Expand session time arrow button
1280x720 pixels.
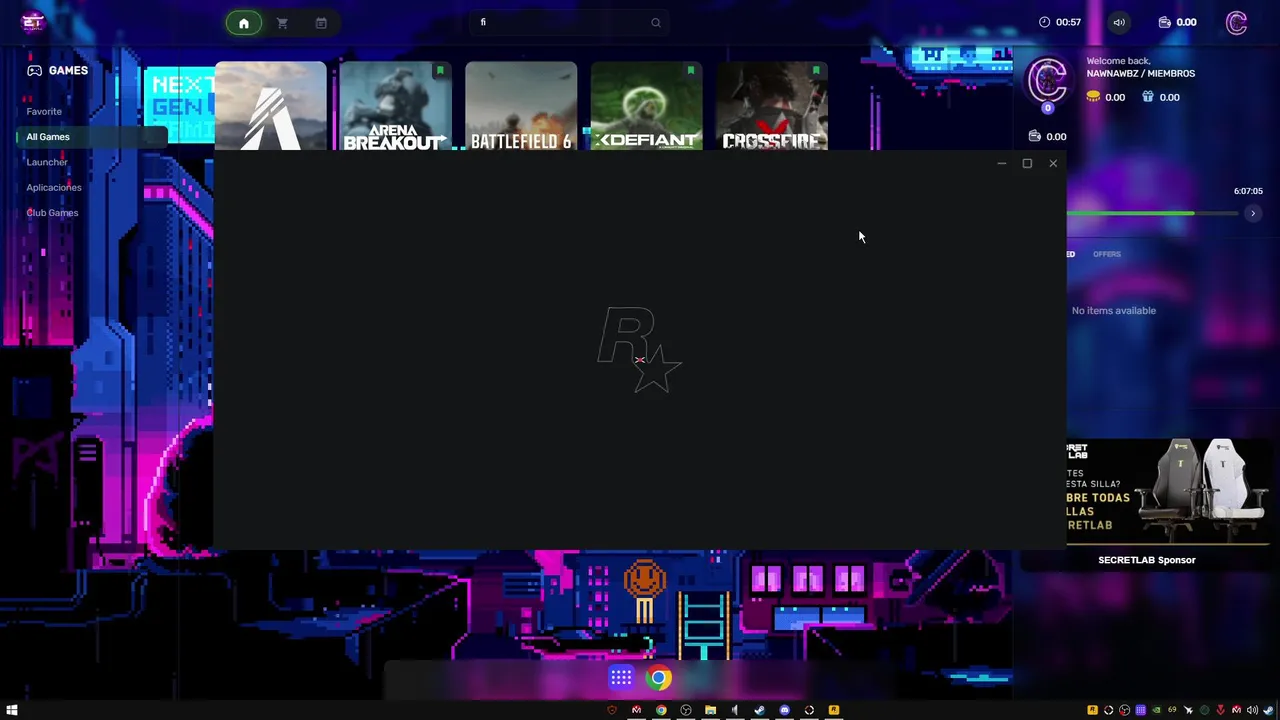pyautogui.click(x=1252, y=213)
